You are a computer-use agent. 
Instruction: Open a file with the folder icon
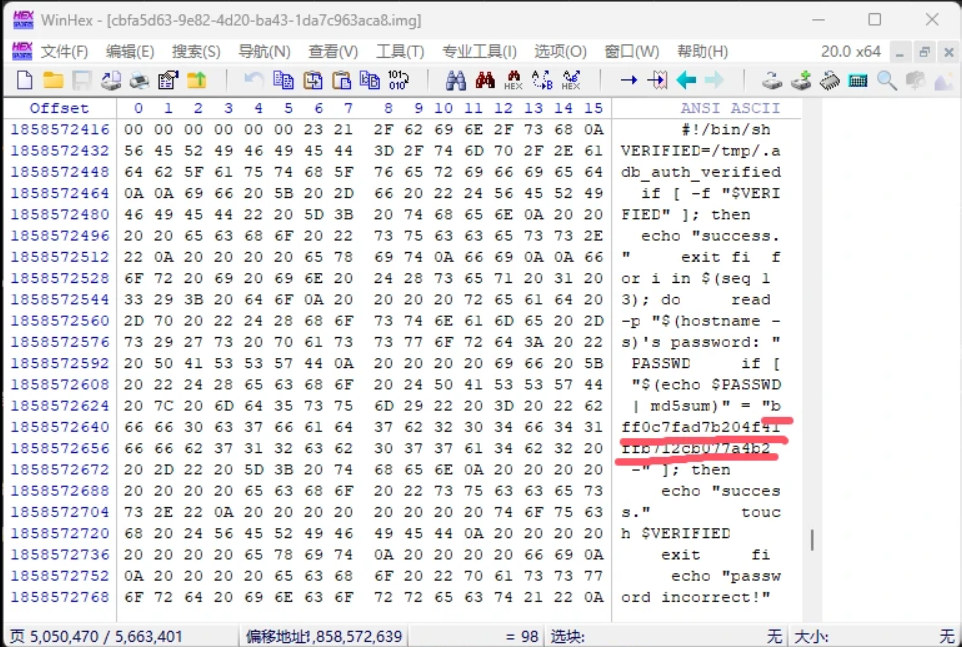point(53,81)
